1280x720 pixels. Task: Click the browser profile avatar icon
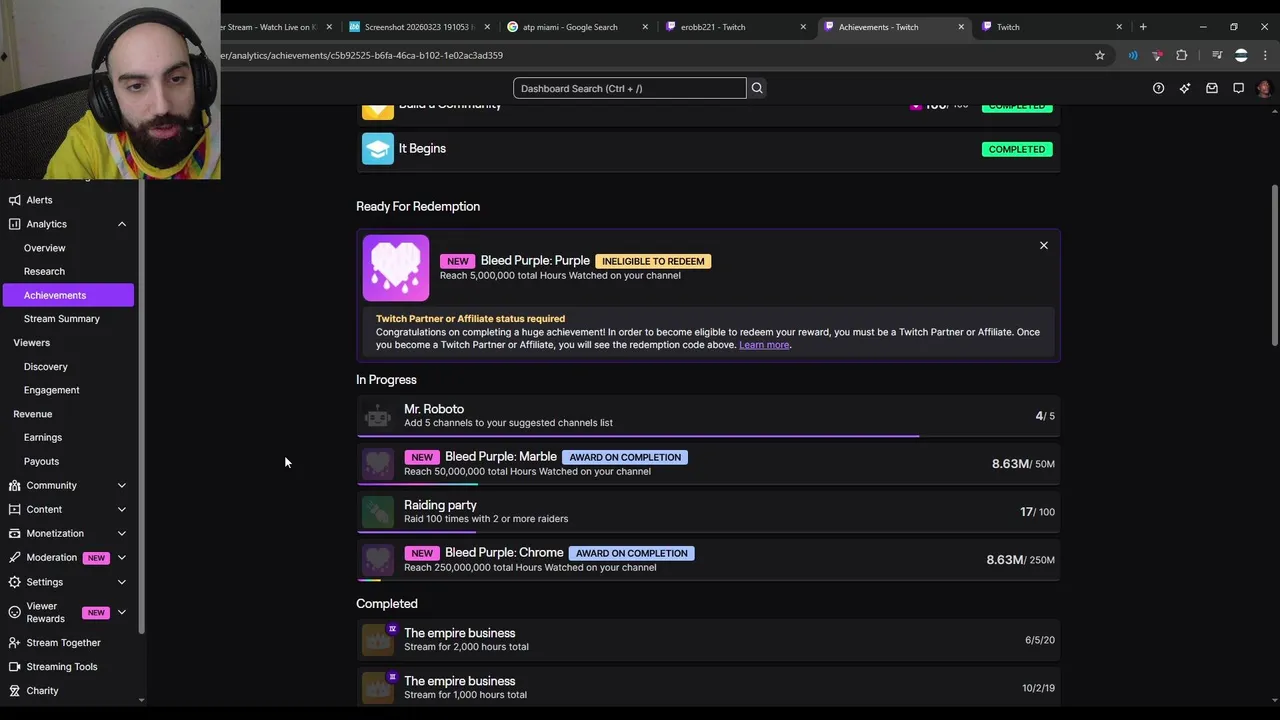pyautogui.click(x=1241, y=55)
